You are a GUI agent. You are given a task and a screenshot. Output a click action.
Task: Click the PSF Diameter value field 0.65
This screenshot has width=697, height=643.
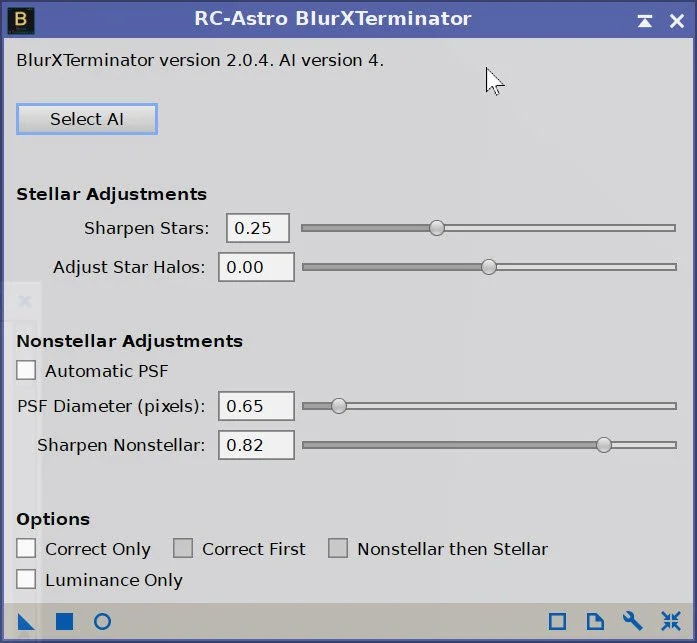[x=256, y=406]
